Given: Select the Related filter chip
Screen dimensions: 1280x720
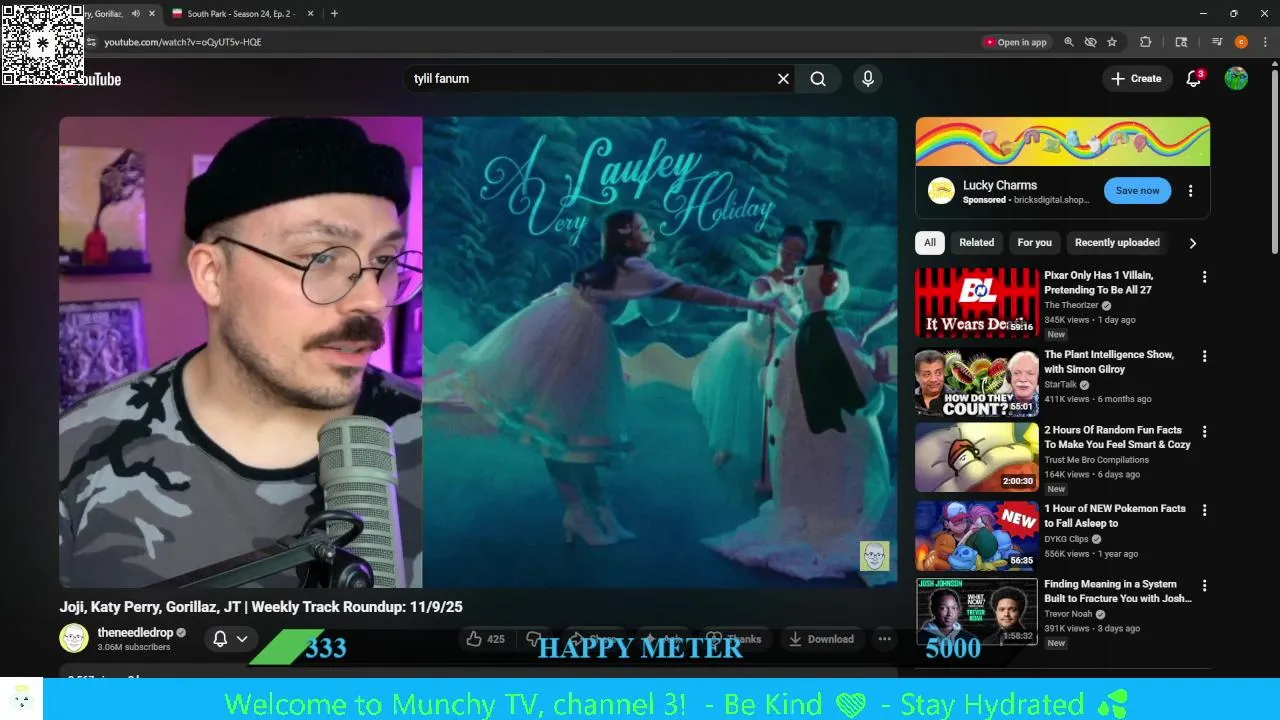Looking at the screenshot, I should pos(977,242).
